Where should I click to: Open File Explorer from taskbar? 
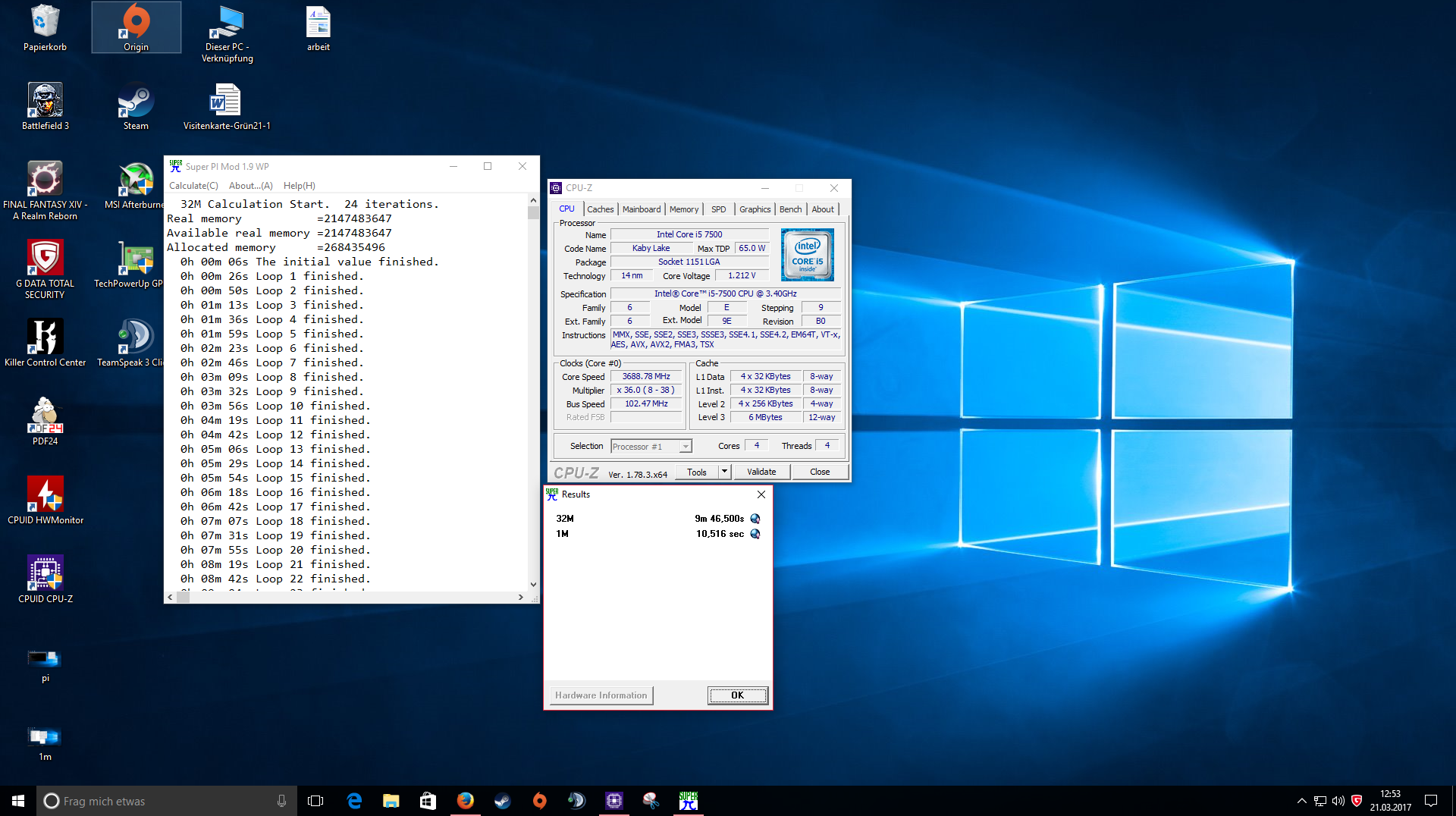click(391, 801)
